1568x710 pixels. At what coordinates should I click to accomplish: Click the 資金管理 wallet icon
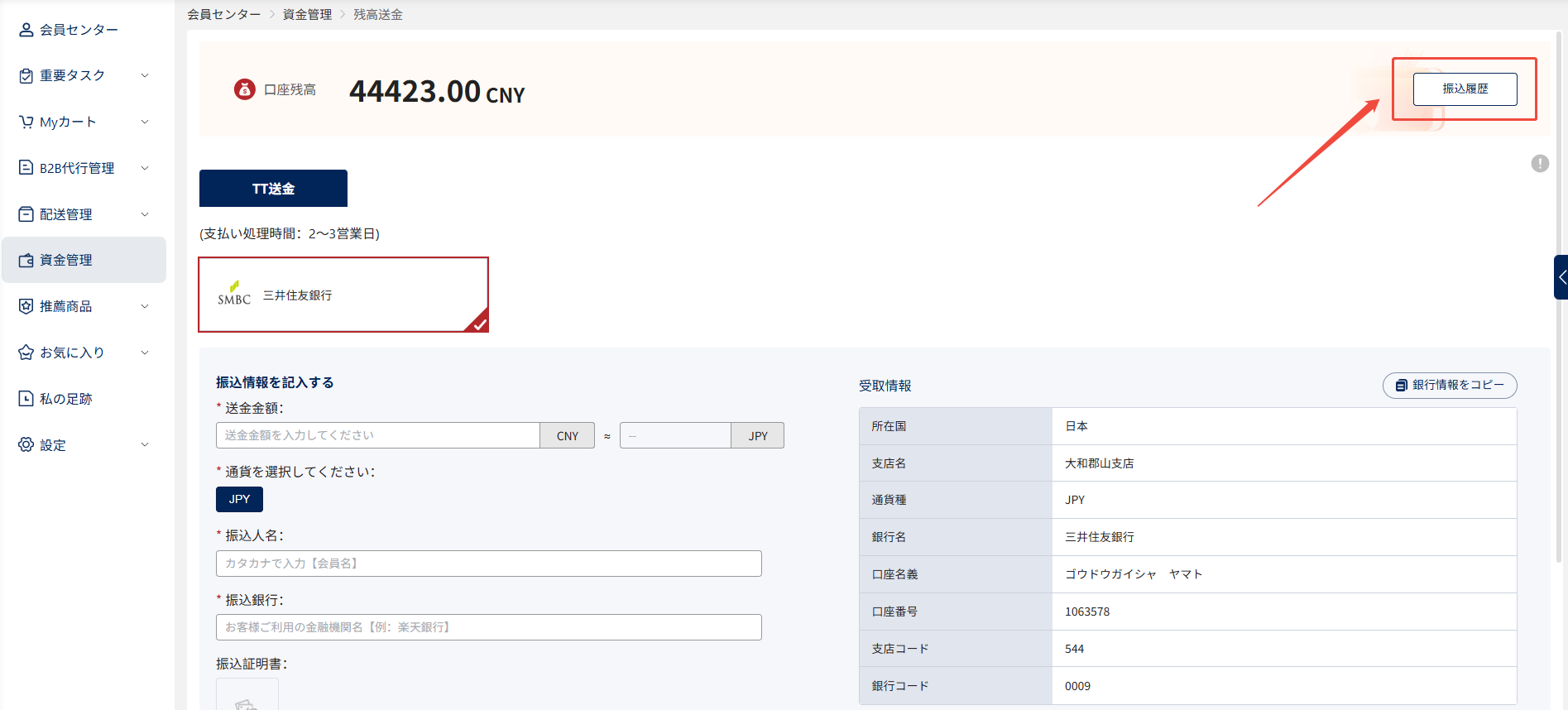[x=26, y=260]
